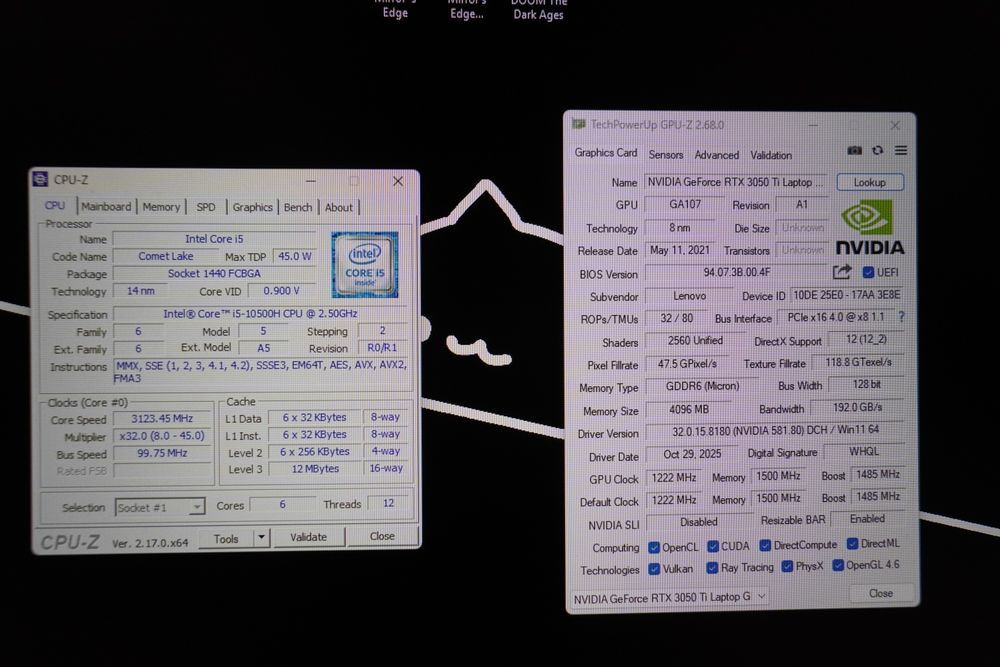
Task: Click the Close button in CPU-Z
Action: click(382, 536)
